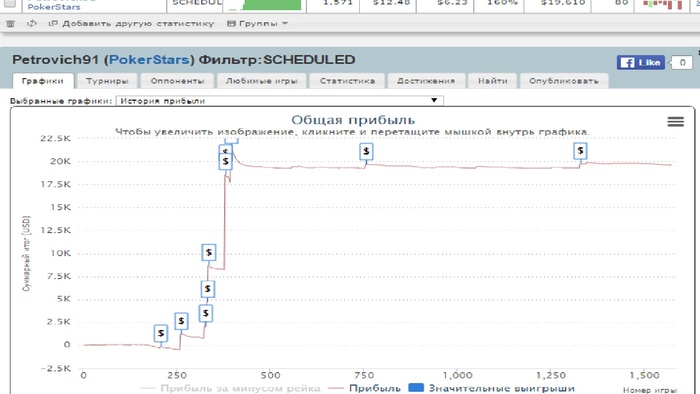Image resolution: width=700 pixels, height=394 pixels.
Task: Expand the История прибыли graph selector
Action: pos(279,101)
